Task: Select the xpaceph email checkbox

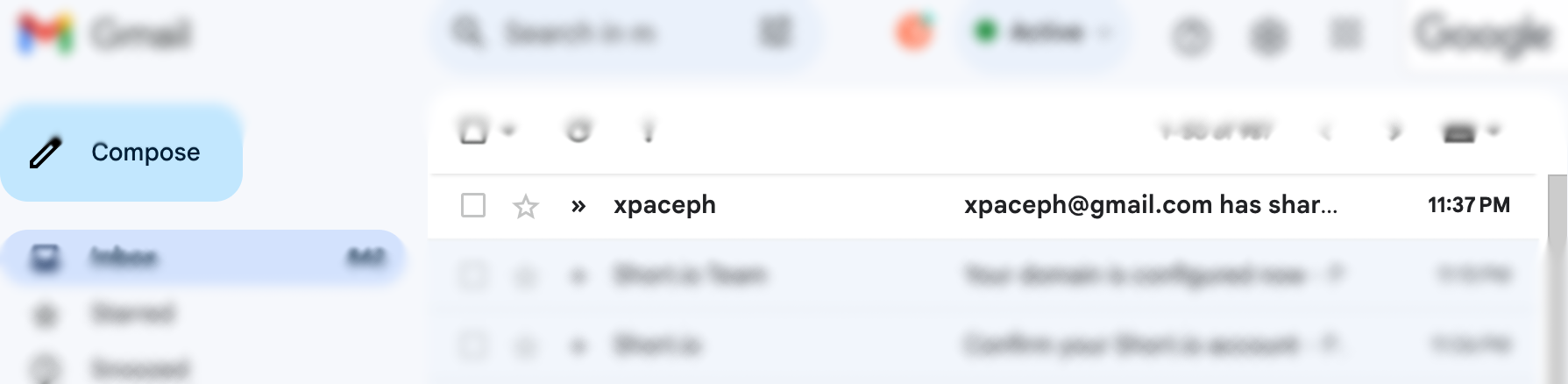Action: click(473, 205)
